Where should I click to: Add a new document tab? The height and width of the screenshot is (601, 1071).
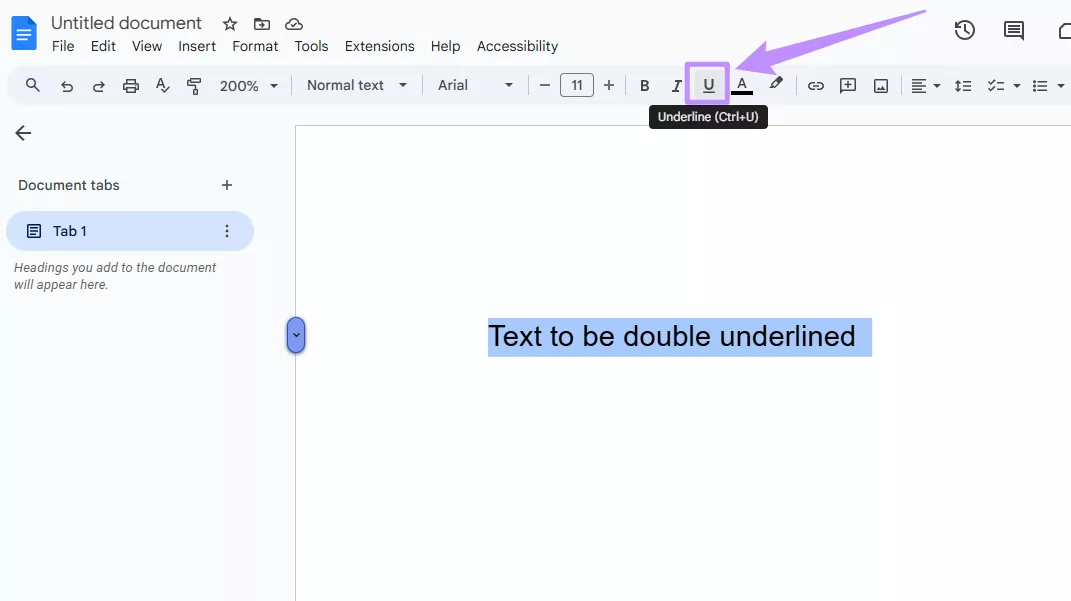click(226, 185)
